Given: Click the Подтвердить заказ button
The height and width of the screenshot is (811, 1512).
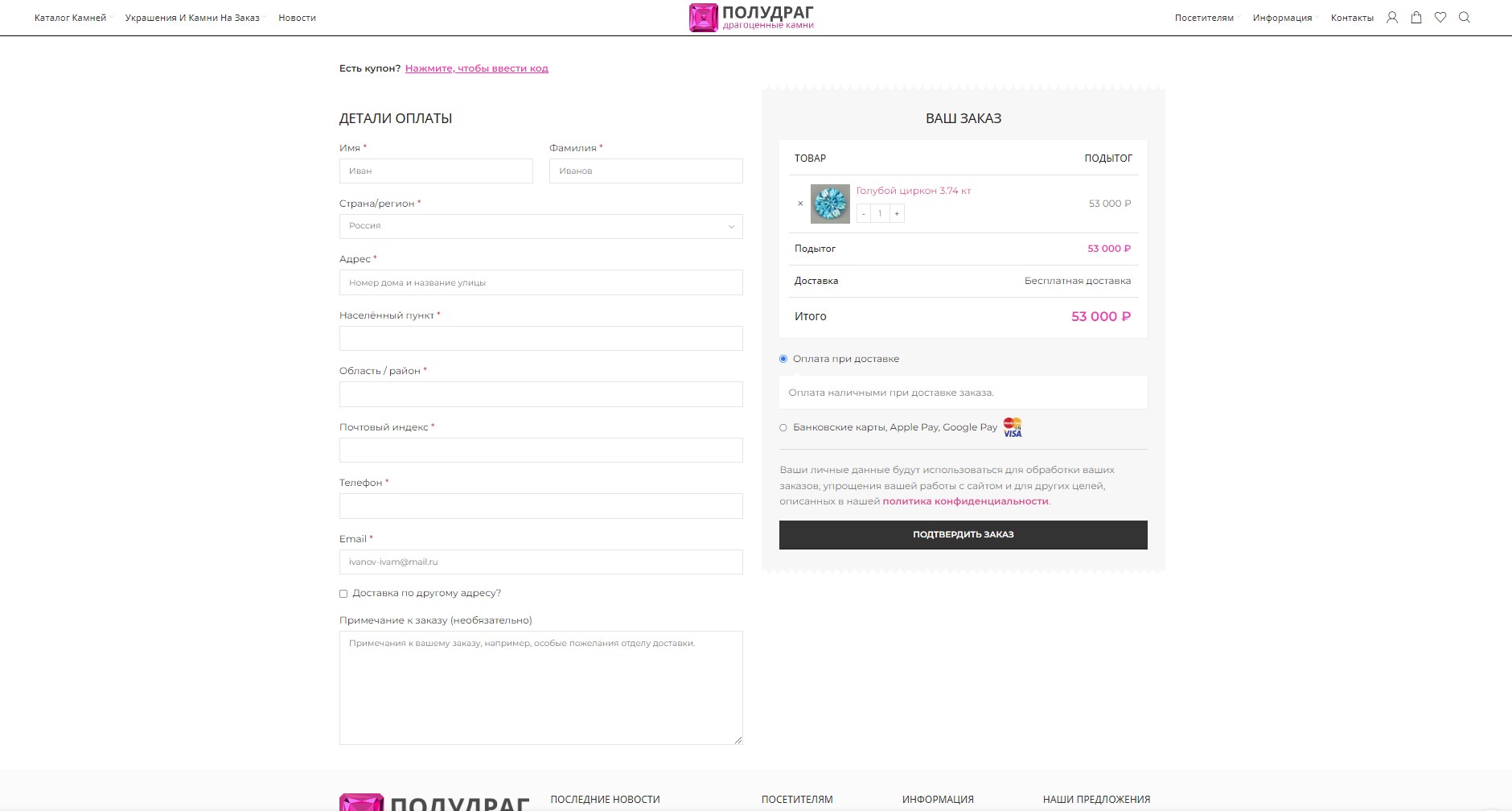Looking at the screenshot, I should coord(963,535).
